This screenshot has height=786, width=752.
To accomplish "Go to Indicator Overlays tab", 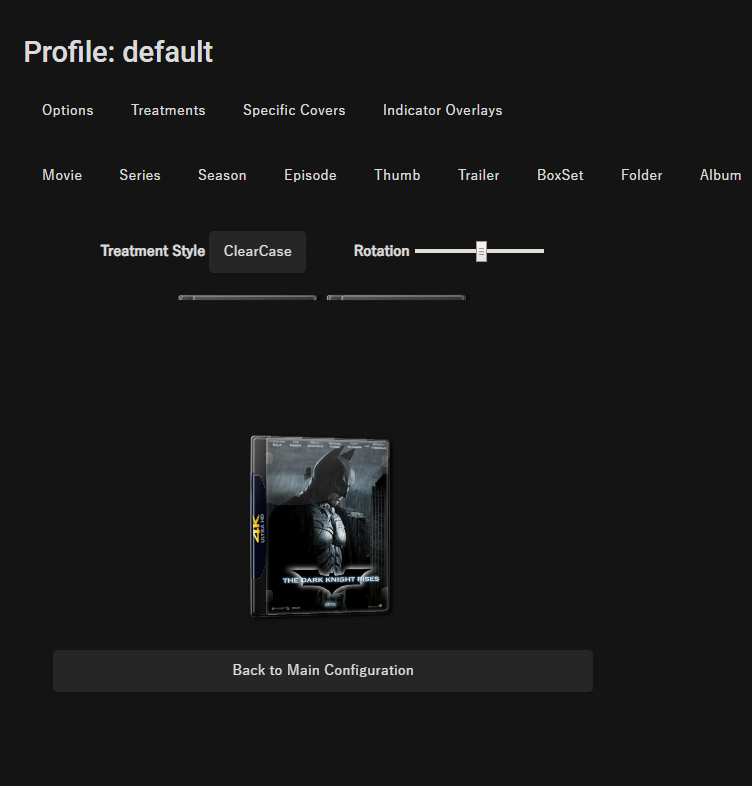I will pos(442,110).
